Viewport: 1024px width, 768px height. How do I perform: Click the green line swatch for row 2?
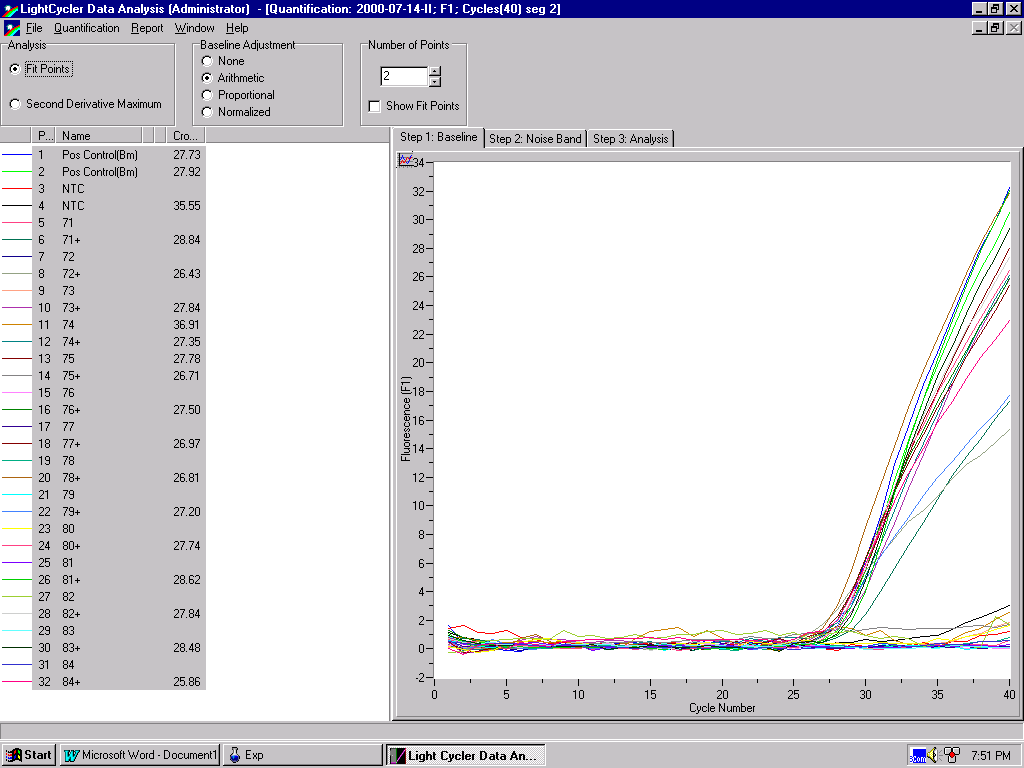(x=16, y=172)
